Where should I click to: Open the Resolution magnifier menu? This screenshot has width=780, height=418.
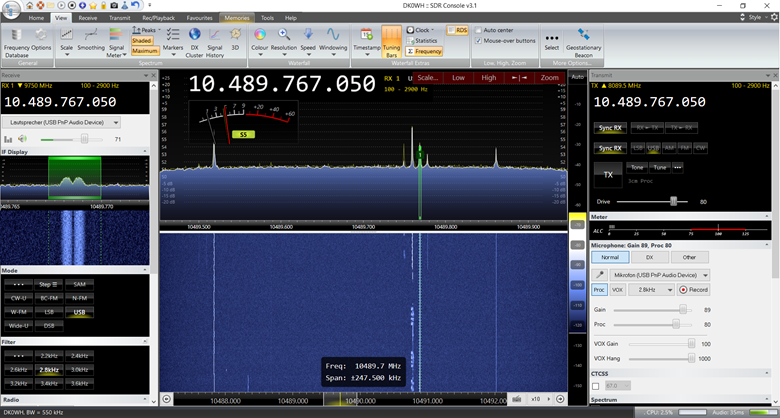[284, 42]
